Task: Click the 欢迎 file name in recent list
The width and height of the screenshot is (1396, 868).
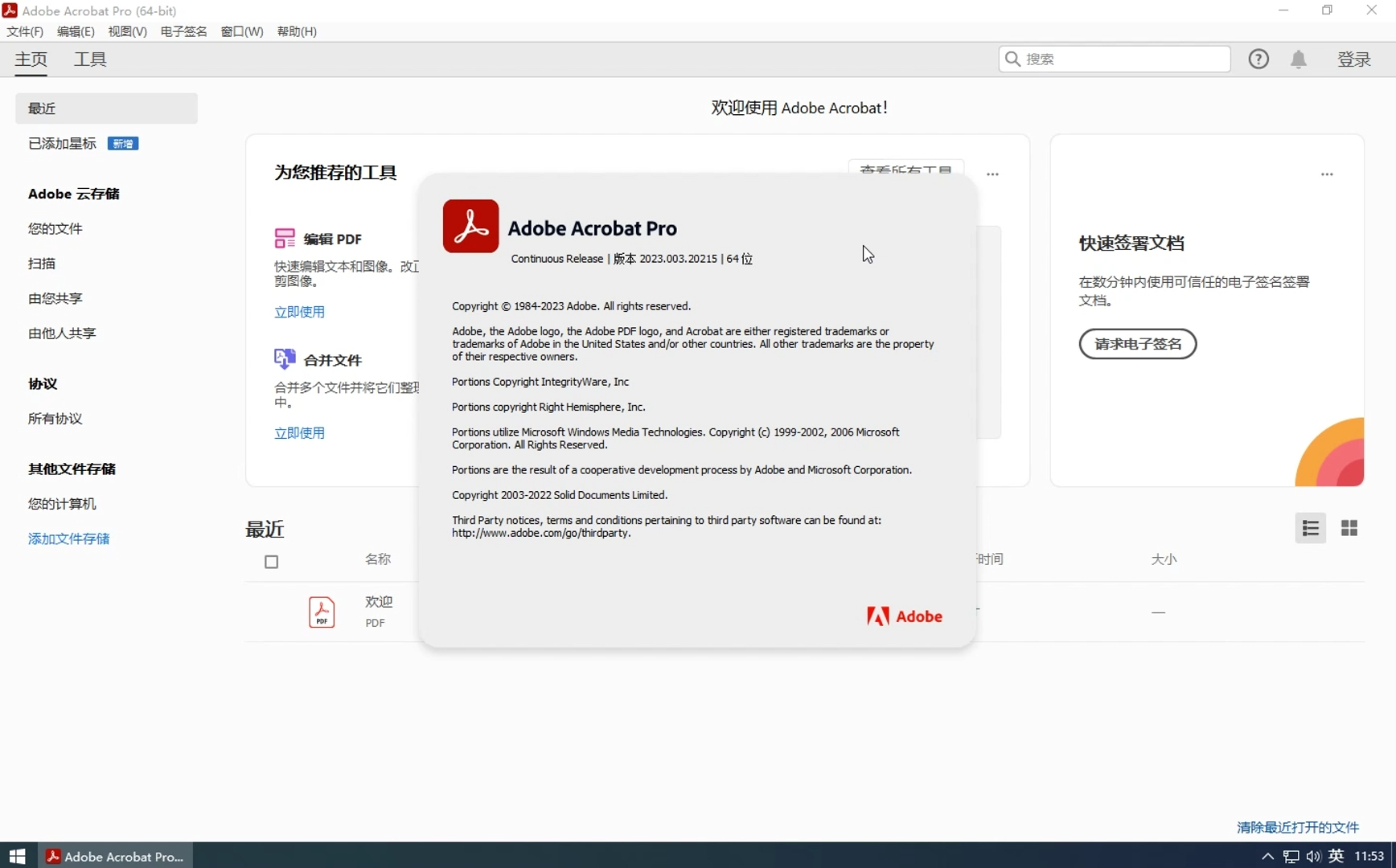Action: coord(379,601)
